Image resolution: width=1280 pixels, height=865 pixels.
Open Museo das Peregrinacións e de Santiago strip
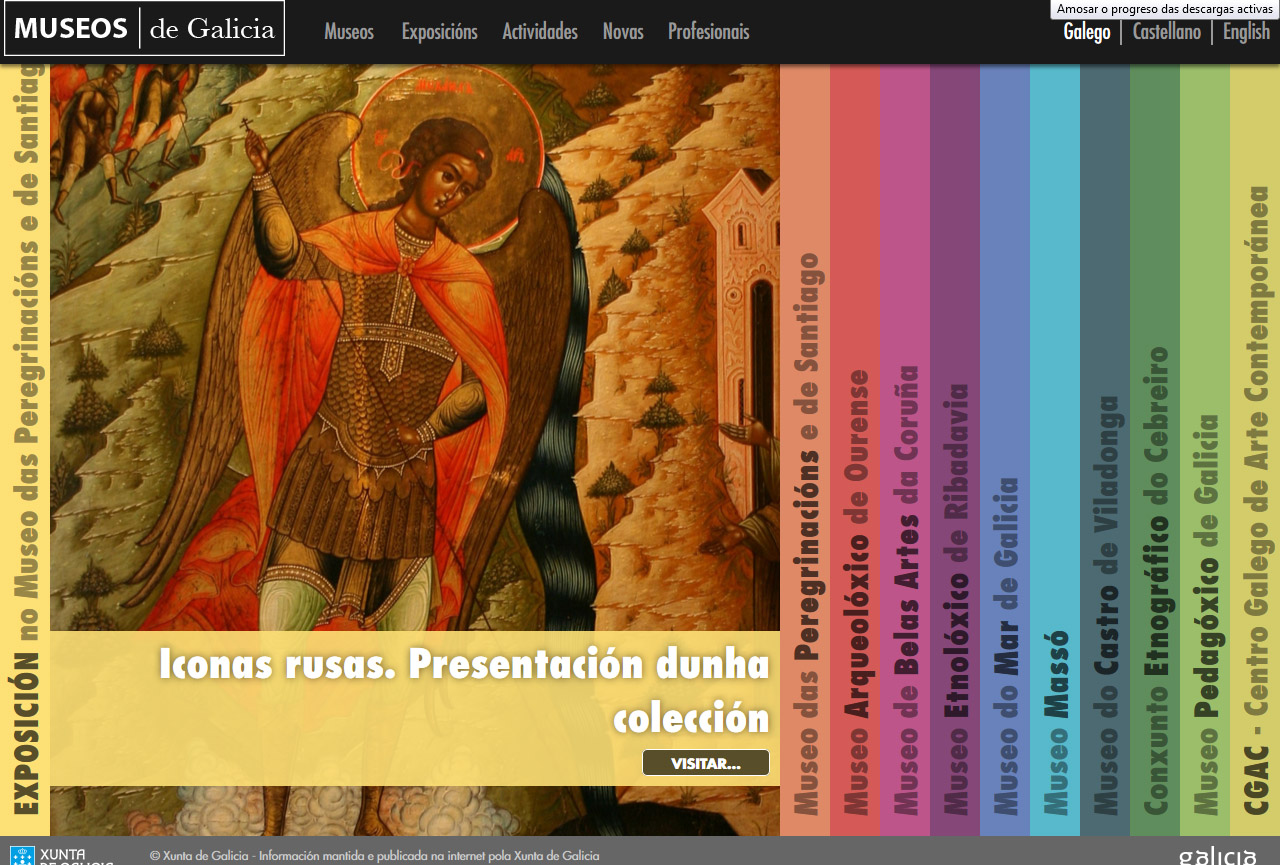[x=805, y=450]
